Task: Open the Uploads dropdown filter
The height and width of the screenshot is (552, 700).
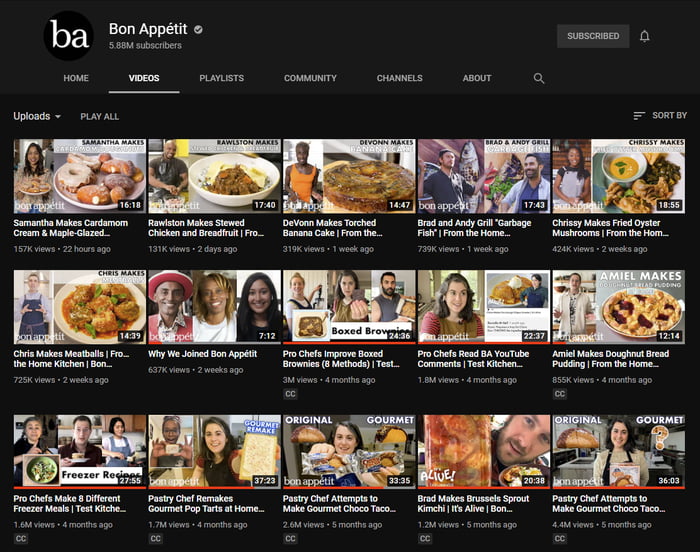Action: pyautogui.click(x=37, y=116)
